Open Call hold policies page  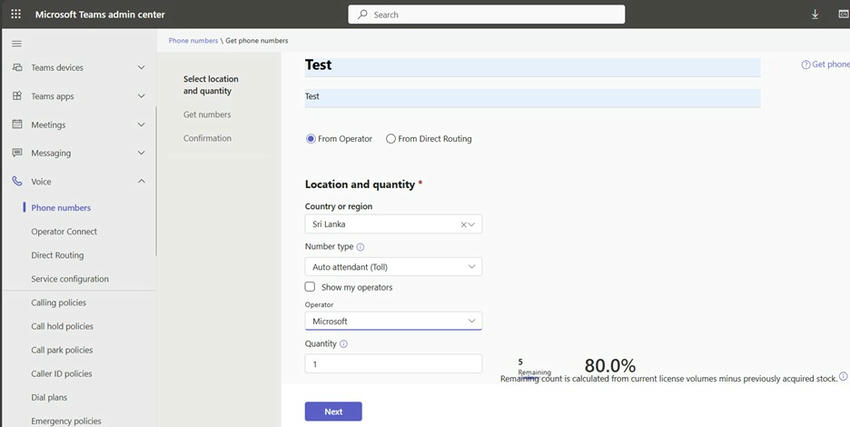tap(62, 326)
